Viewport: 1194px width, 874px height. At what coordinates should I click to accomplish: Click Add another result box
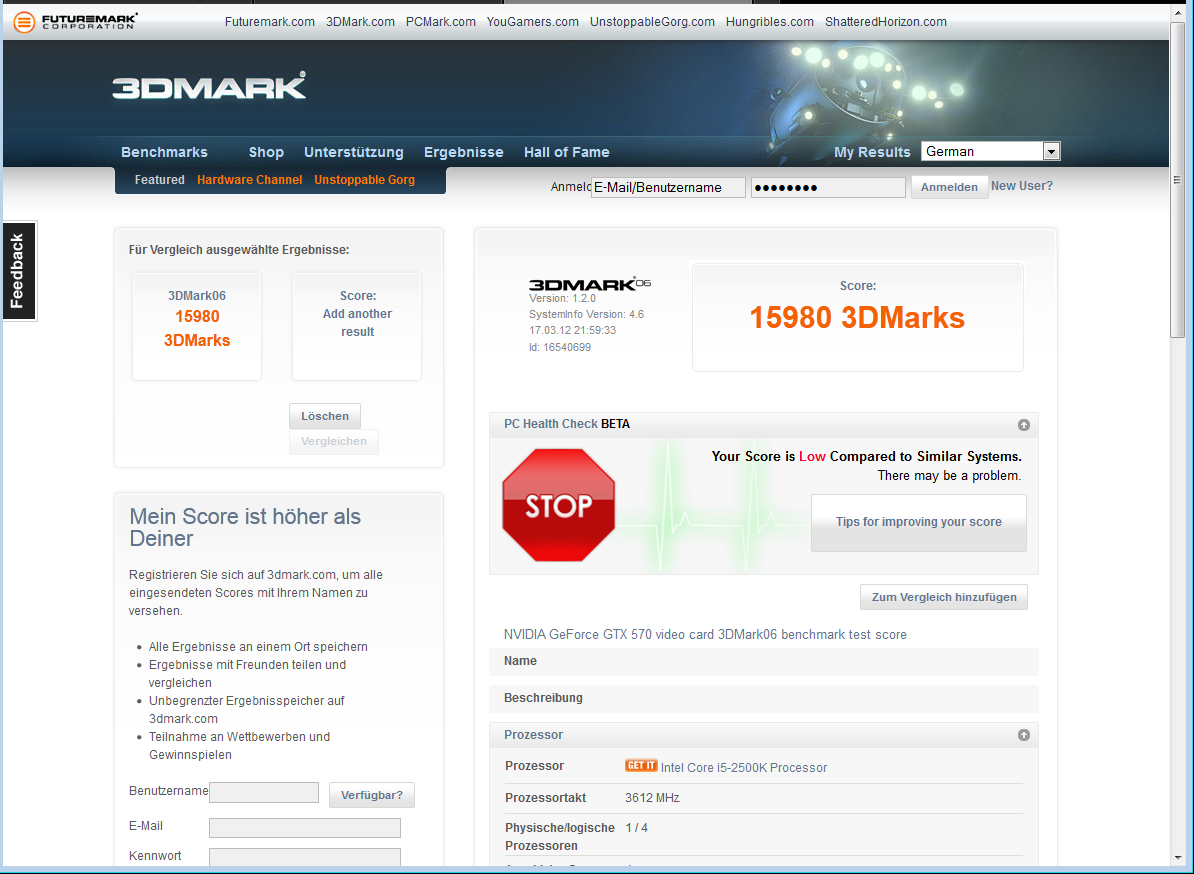(357, 326)
